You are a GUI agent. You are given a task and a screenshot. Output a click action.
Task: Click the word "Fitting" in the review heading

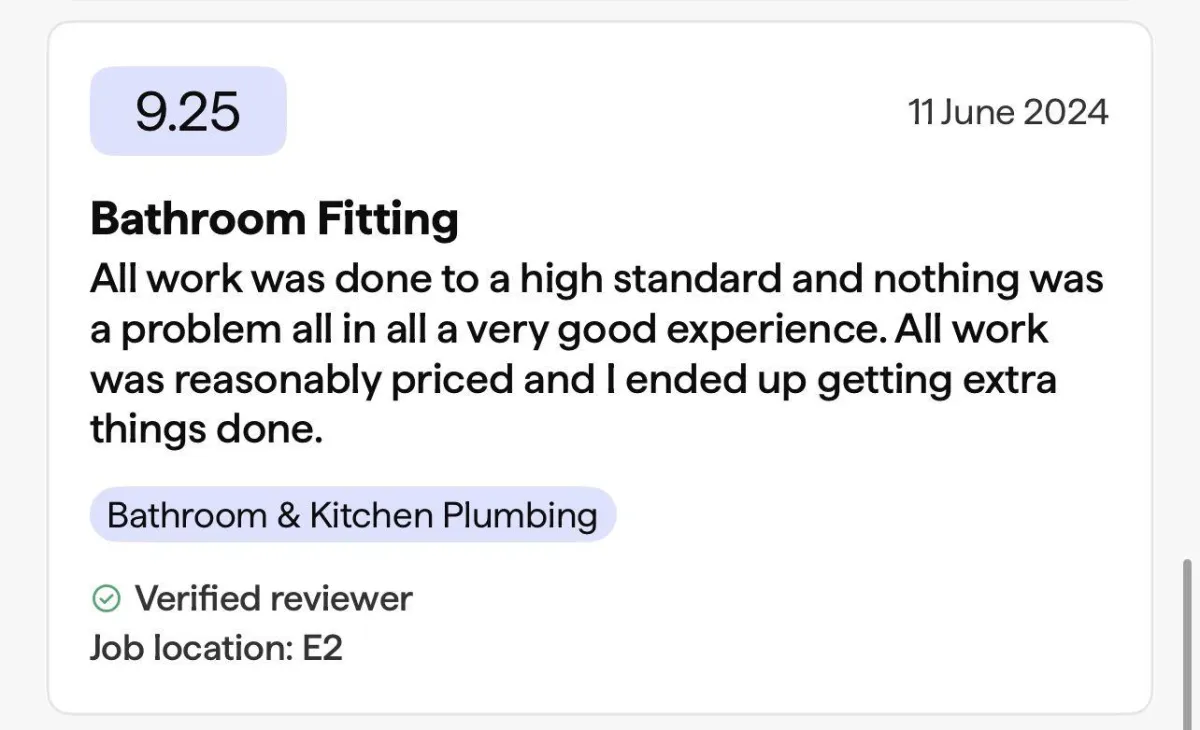pyautogui.click(x=388, y=218)
